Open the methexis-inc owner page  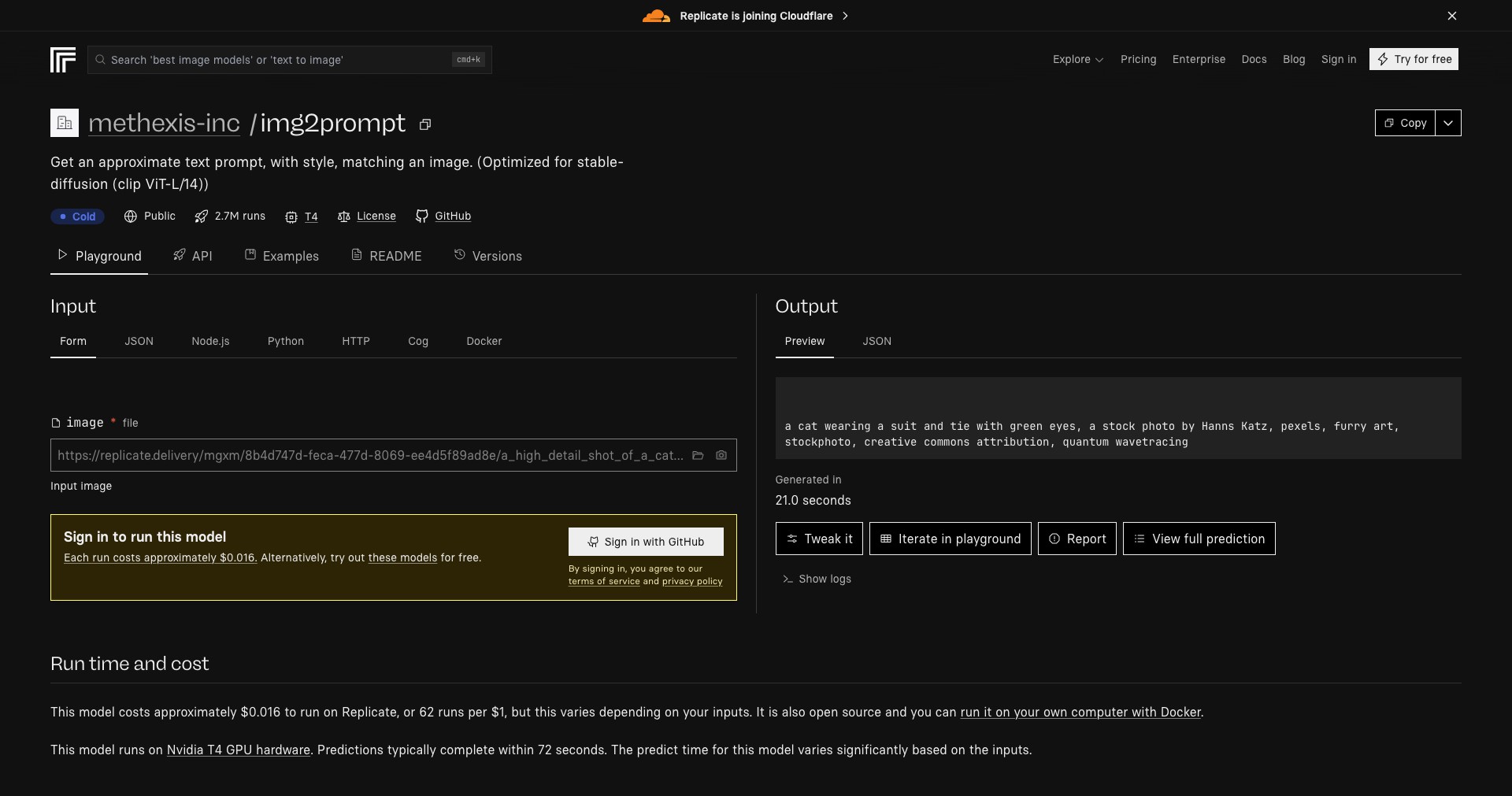164,123
